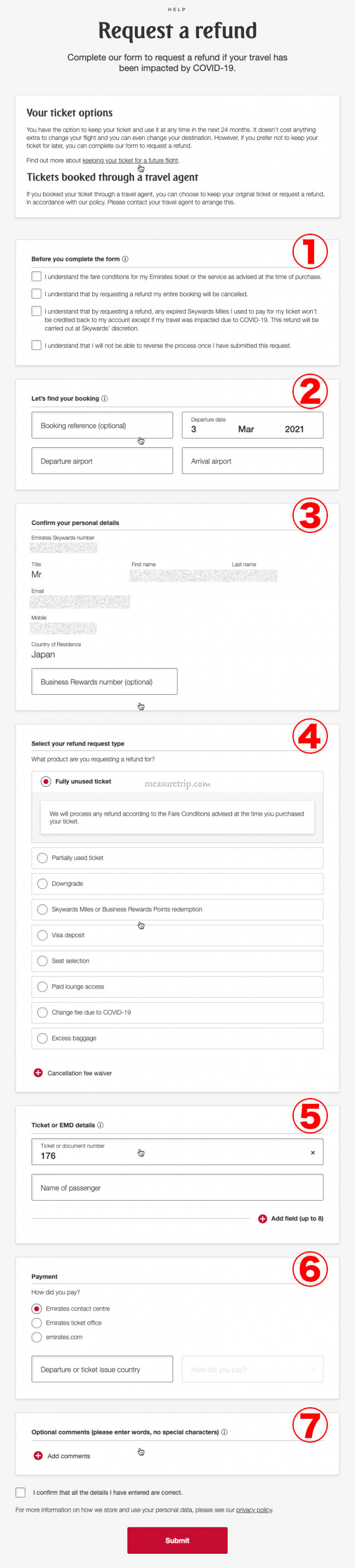Screen dimensions: 355x1568
Task: Tick the entire booking will be cancelled checkbox
Action: point(37,294)
